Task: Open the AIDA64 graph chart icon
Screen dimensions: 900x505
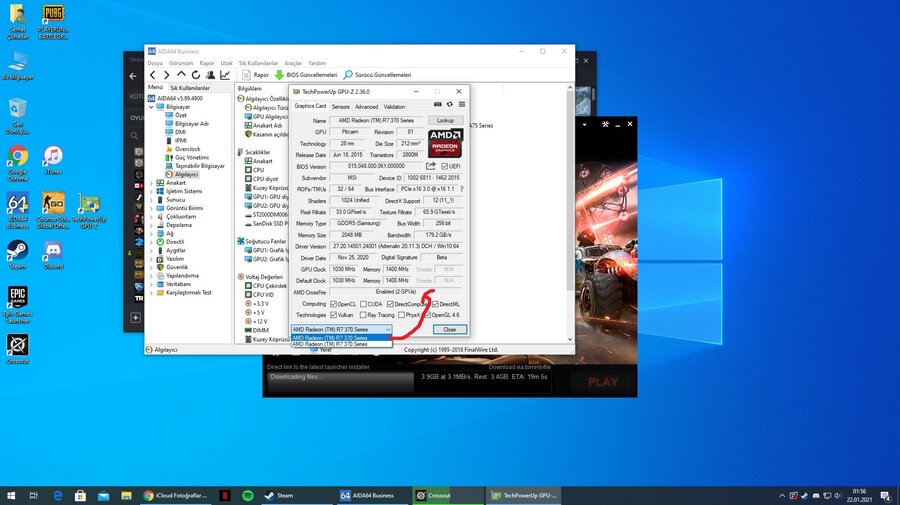Action: tap(225, 75)
